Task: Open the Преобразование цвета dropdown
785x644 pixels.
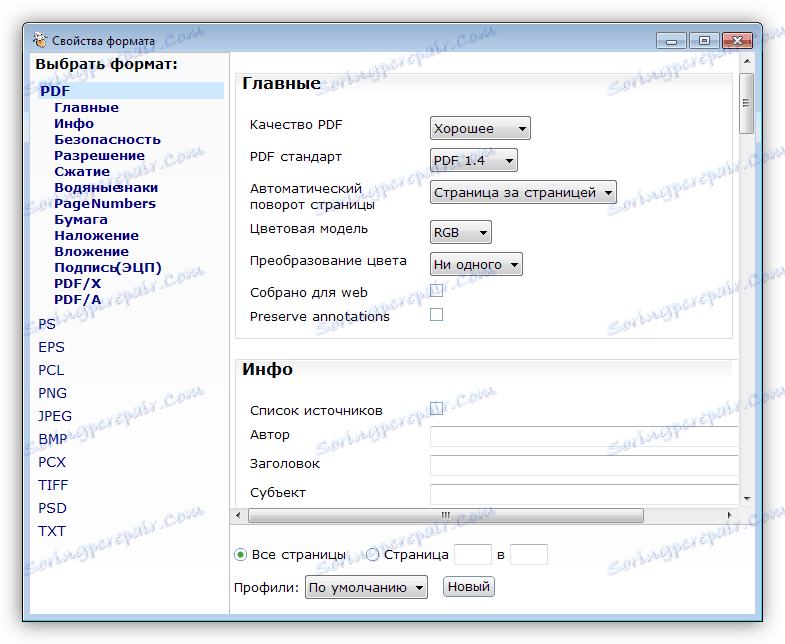Action: pyautogui.click(x=476, y=264)
